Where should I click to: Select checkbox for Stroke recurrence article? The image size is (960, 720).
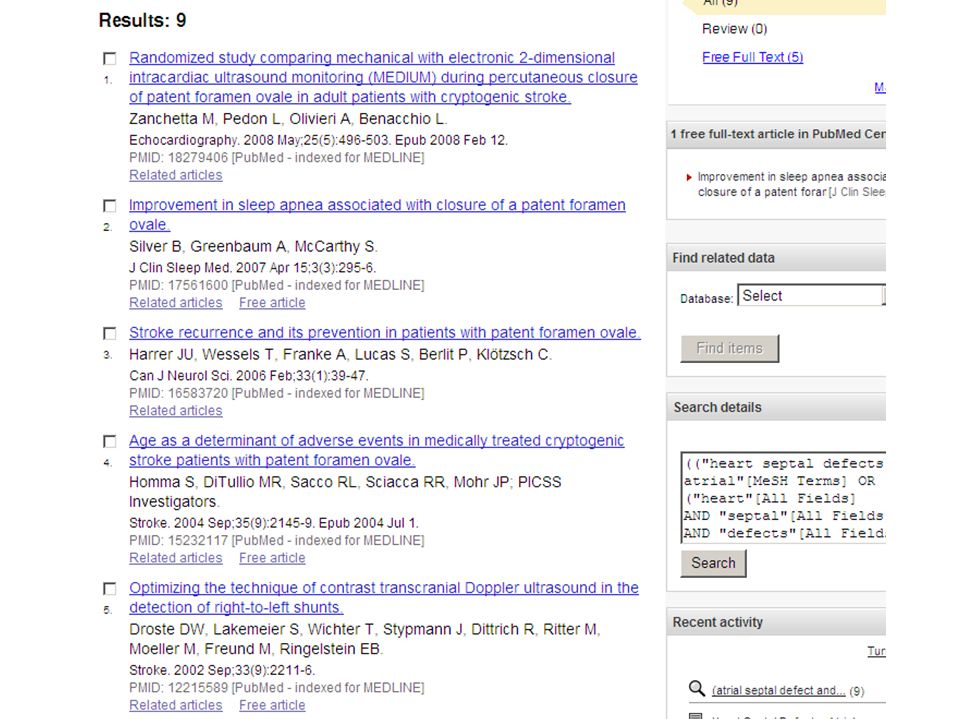coord(110,334)
